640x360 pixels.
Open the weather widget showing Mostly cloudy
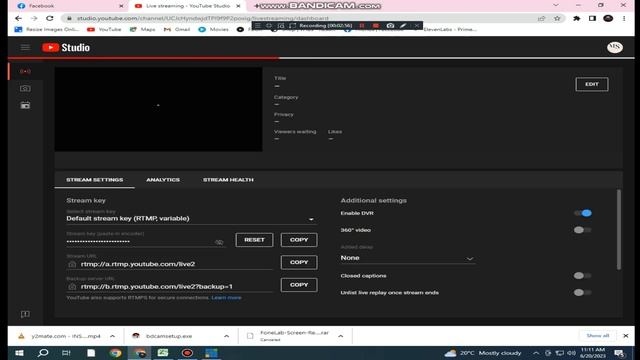coord(483,353)
